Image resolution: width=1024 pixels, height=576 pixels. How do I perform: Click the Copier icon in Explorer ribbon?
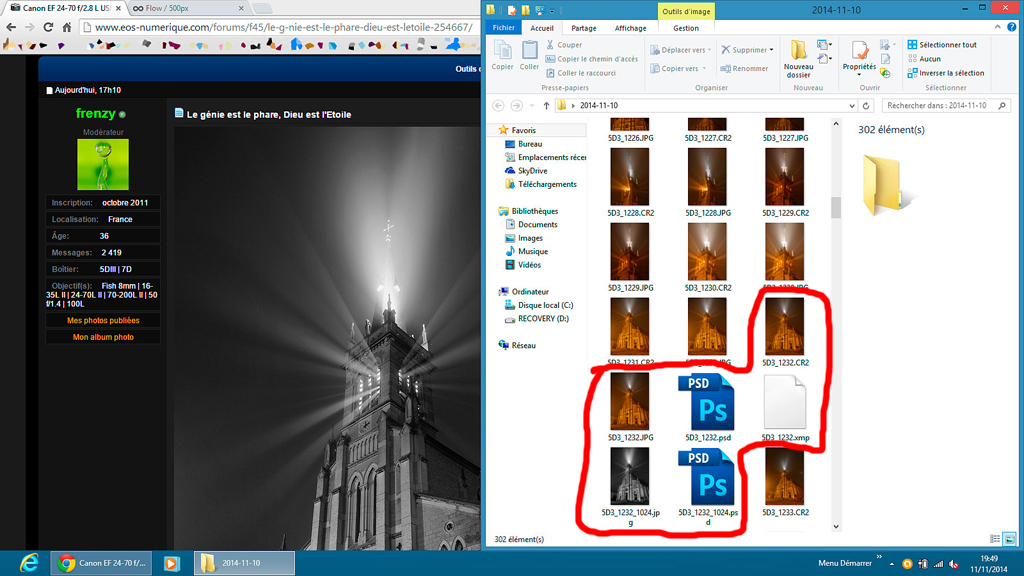point(502,54)
